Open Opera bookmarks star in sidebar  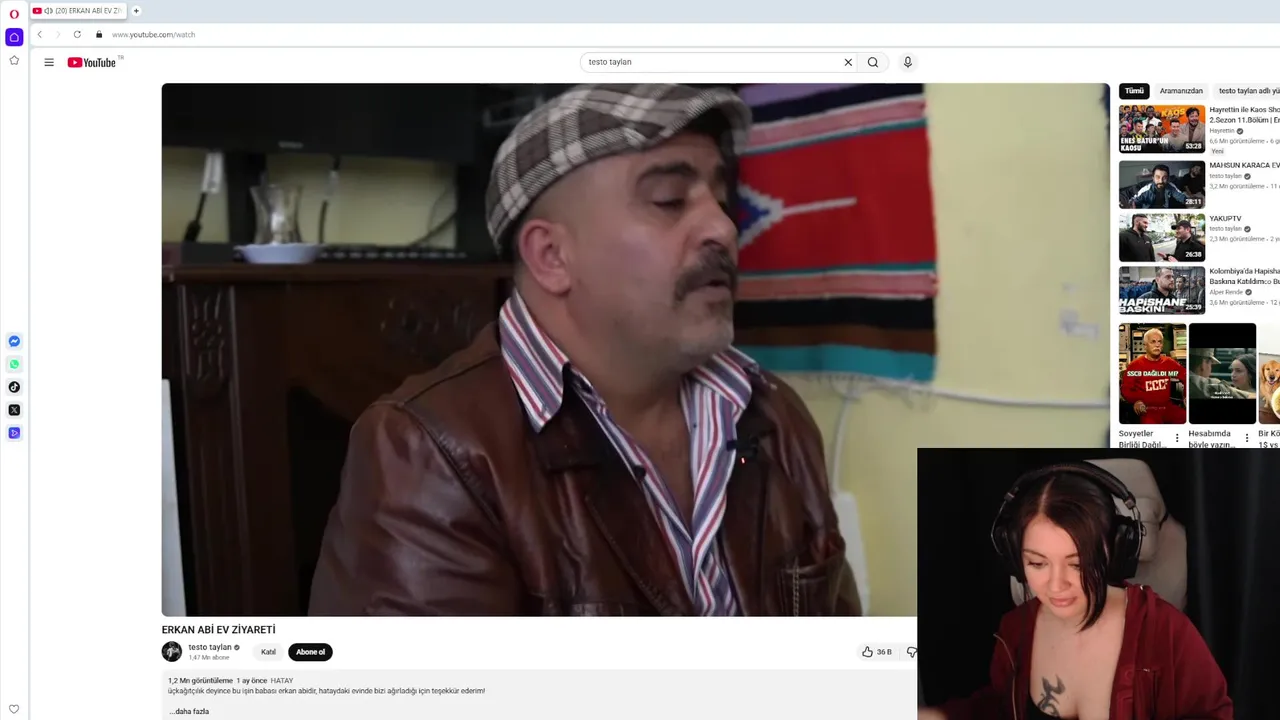14,60
